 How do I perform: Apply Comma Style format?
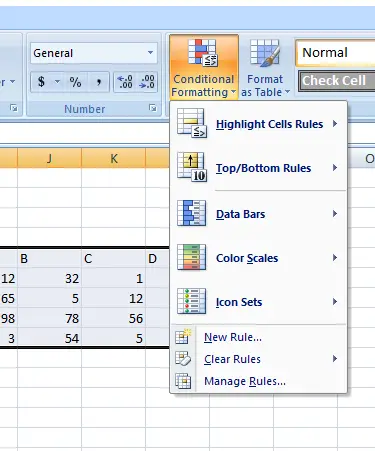point(98,82)
